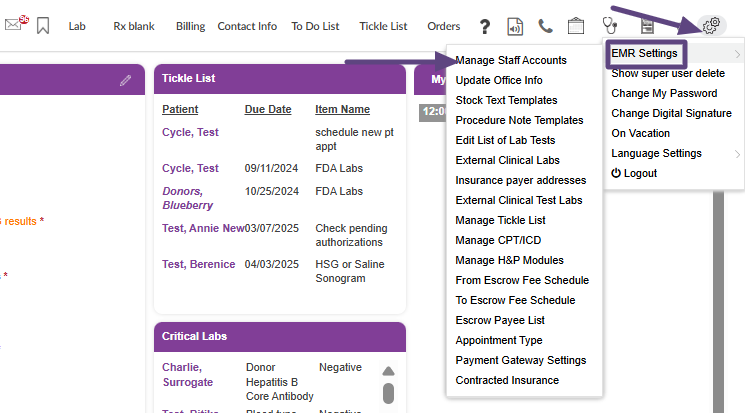Select Manage Staff Accounts from menu
Viewport: 746px width, 413px height.
[x=510, y=60]
